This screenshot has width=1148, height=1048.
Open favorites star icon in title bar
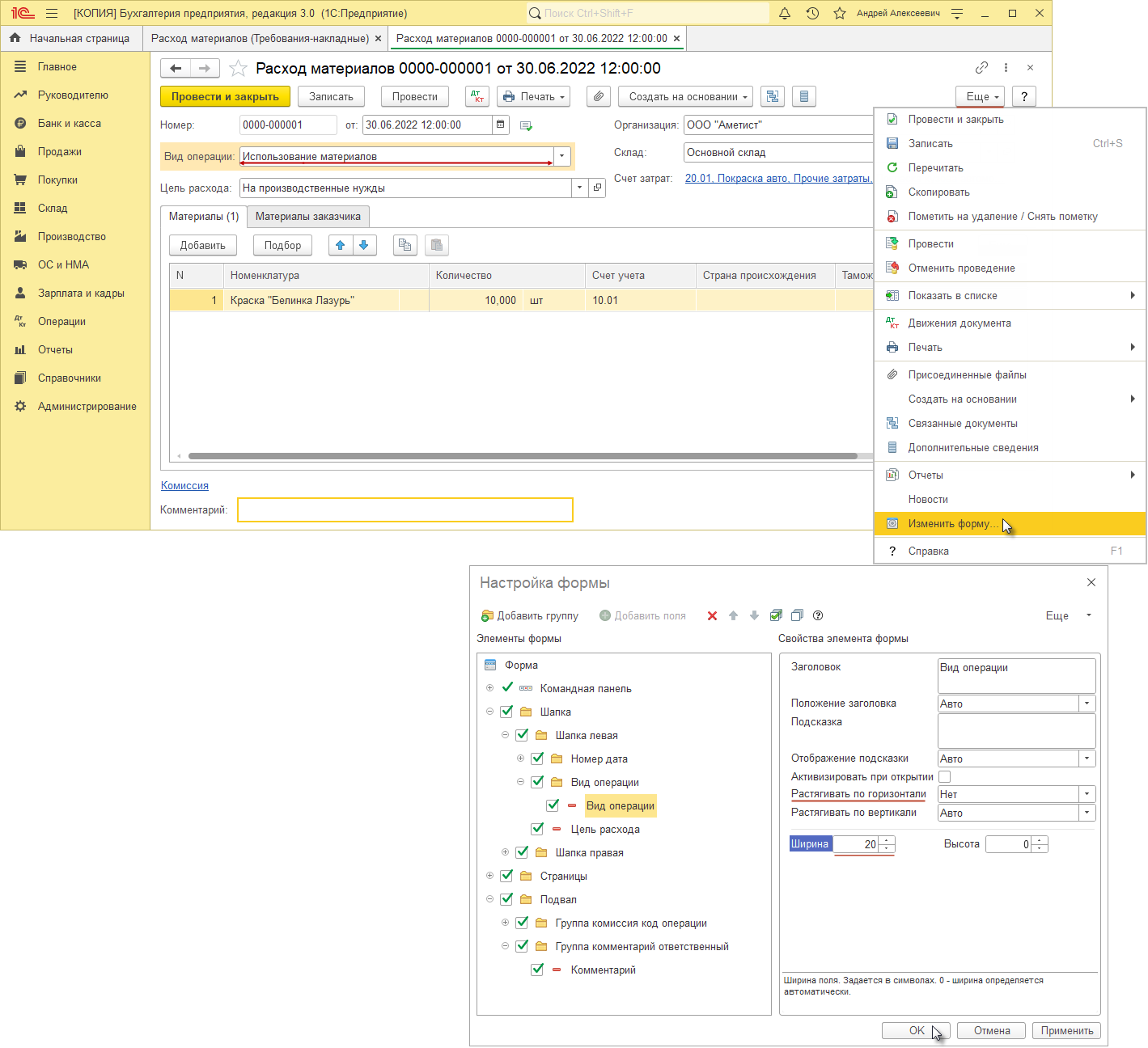pos(840,13)
